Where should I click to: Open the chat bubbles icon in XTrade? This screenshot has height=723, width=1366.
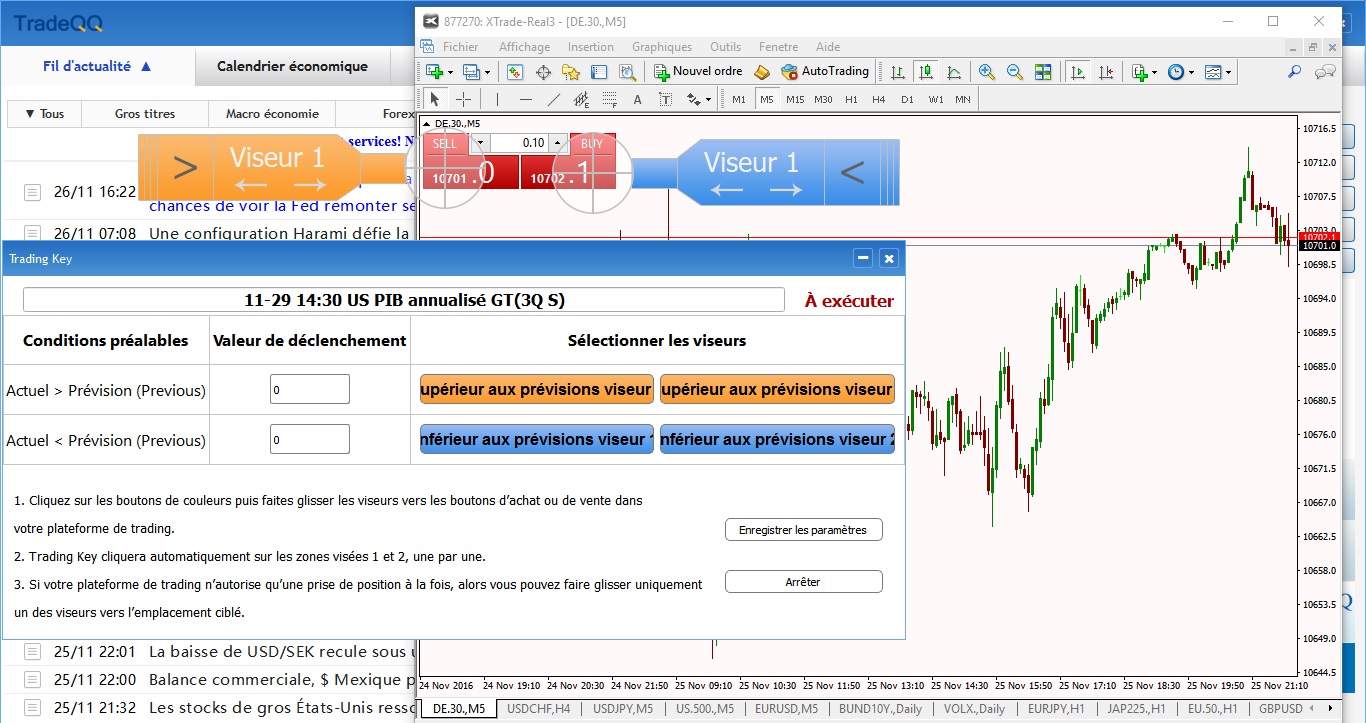tap(1325, 72)
